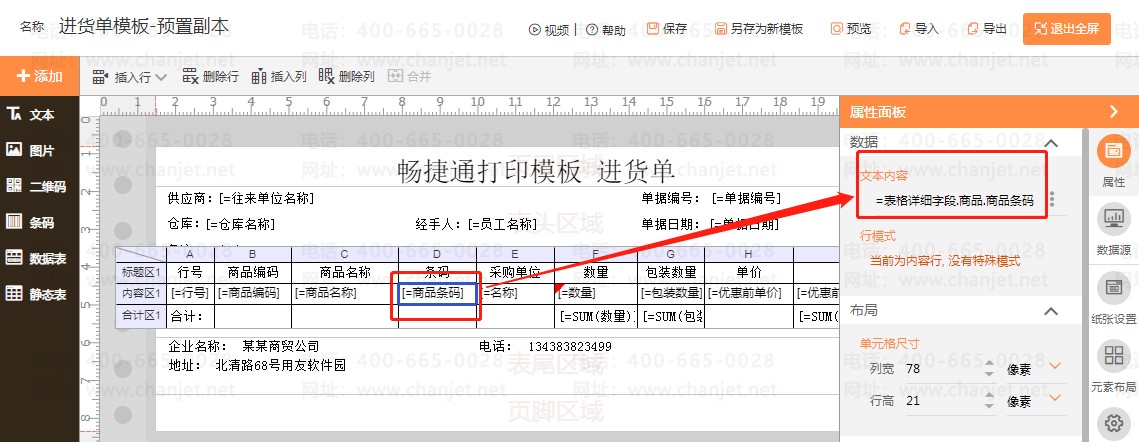Click the orange 添加 add button

[39, 76]
